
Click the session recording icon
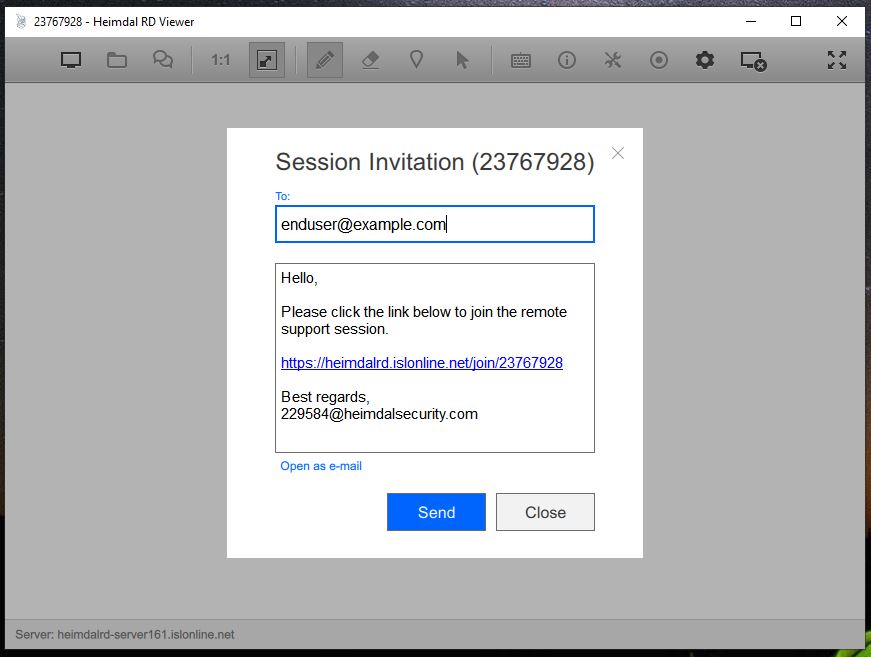[x=659, y=60]
